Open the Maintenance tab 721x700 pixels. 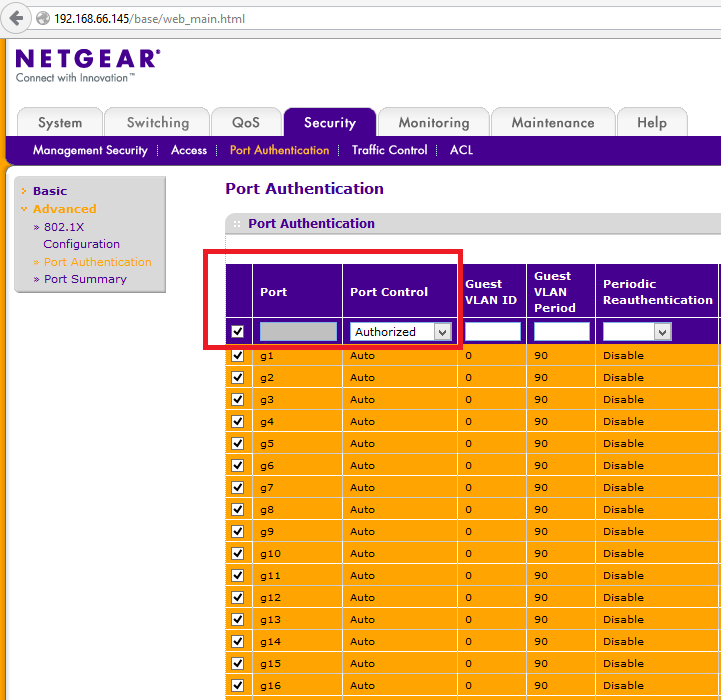click(x=552, y=123)
